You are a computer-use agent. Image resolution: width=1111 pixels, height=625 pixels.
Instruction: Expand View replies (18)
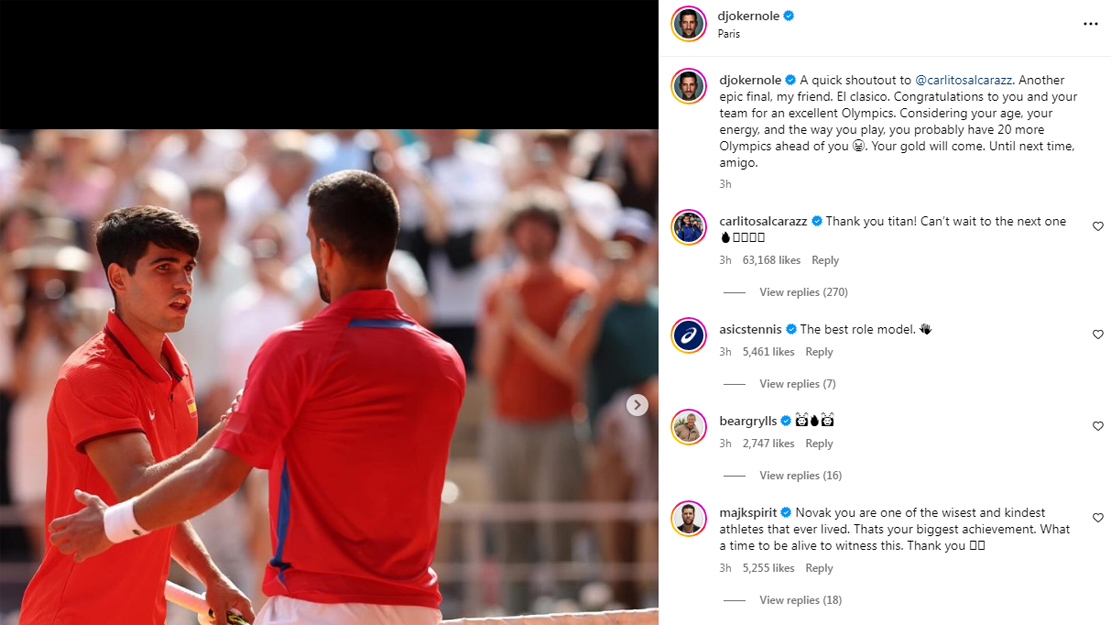coord(800,600)
